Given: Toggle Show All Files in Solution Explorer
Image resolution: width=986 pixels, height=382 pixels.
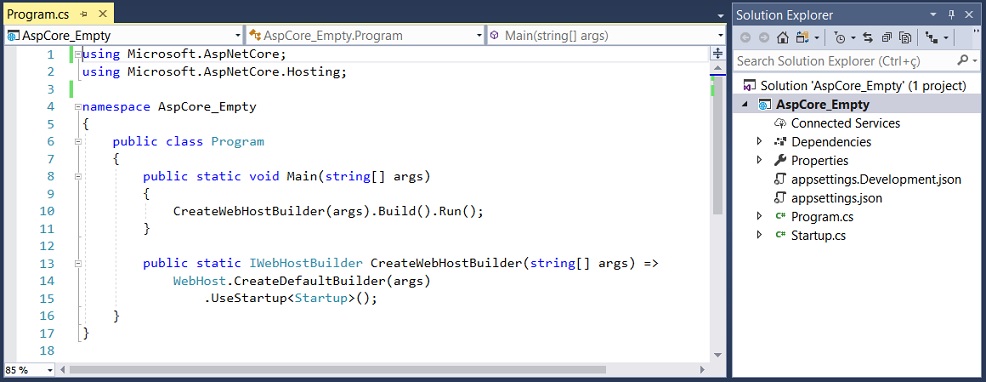Looking at the screenshot, I should point(905,38).
